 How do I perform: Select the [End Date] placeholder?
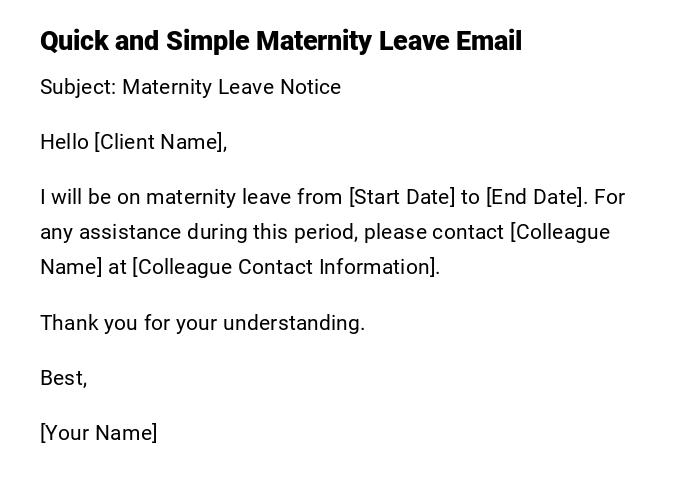(534, 197)
